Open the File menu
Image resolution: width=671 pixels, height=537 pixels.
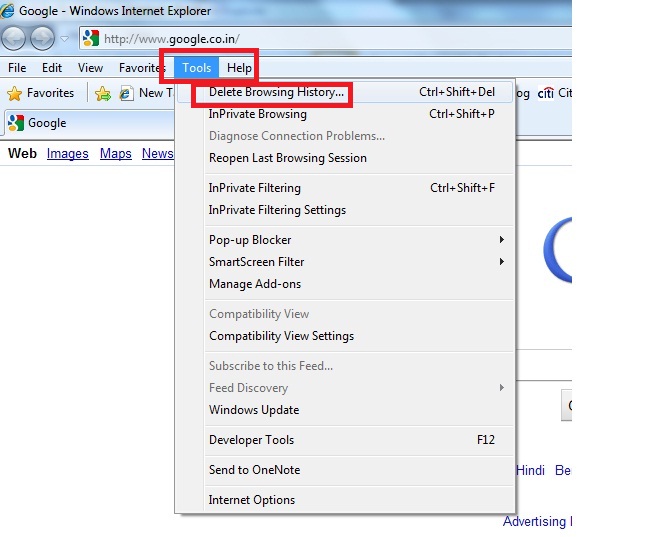pyautogui.click(x=17, y=68)
